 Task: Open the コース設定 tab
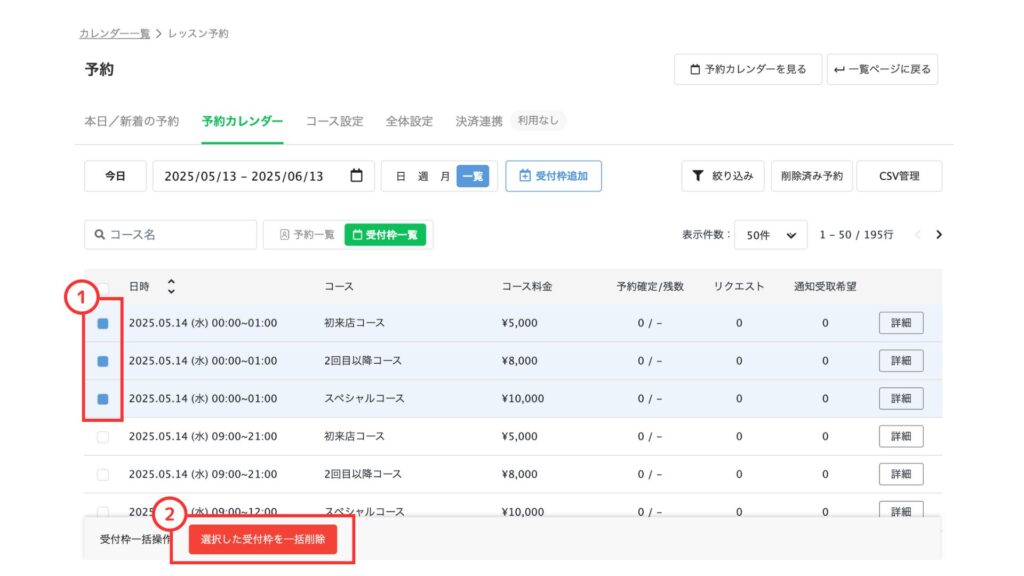[334, 121]
